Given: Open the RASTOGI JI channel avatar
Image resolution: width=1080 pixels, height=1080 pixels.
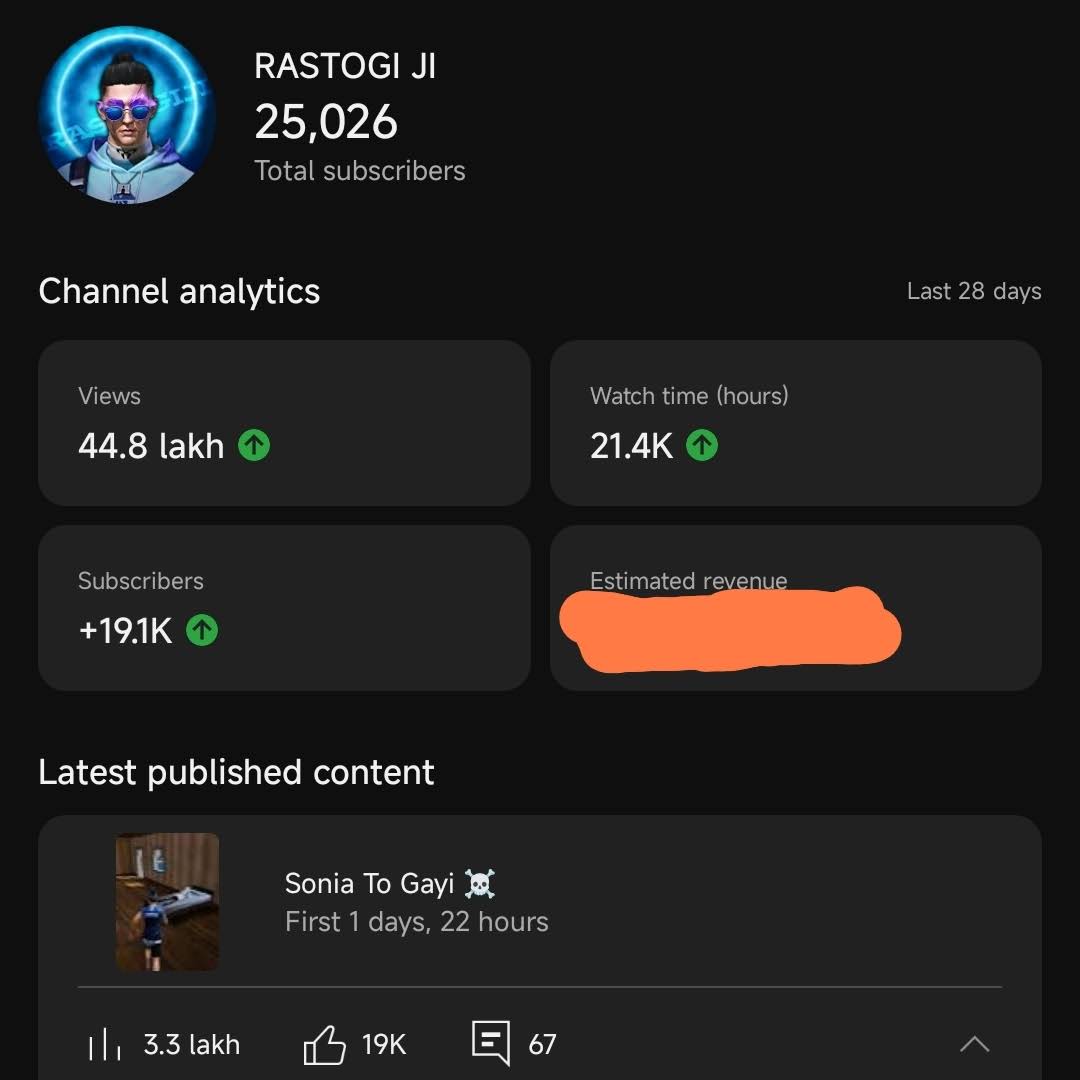Looking at the screenshot, I should pos(127,115).
